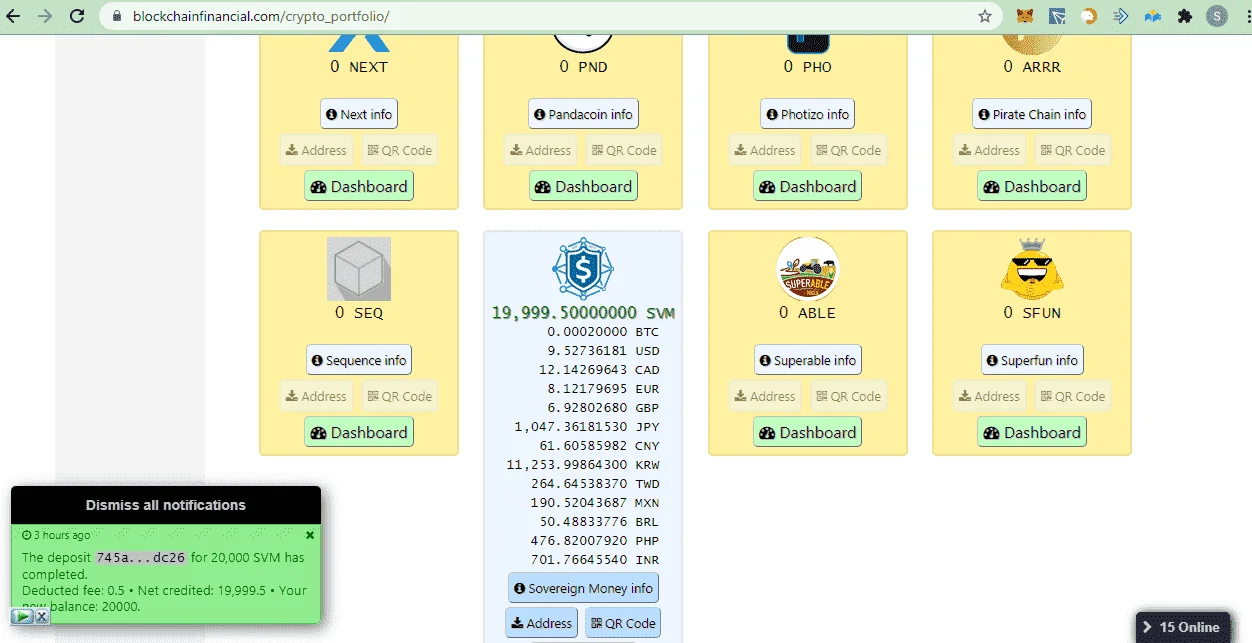
Task: Click the ARRR Address button
Action: click(990, 150)
